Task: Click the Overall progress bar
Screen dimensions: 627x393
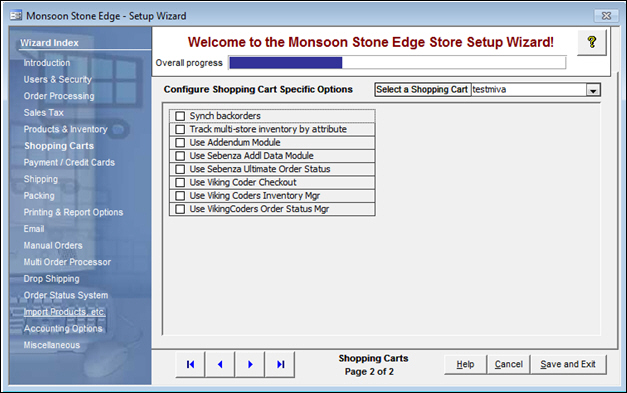Action: pyautogui.click(x=397, y=63)
